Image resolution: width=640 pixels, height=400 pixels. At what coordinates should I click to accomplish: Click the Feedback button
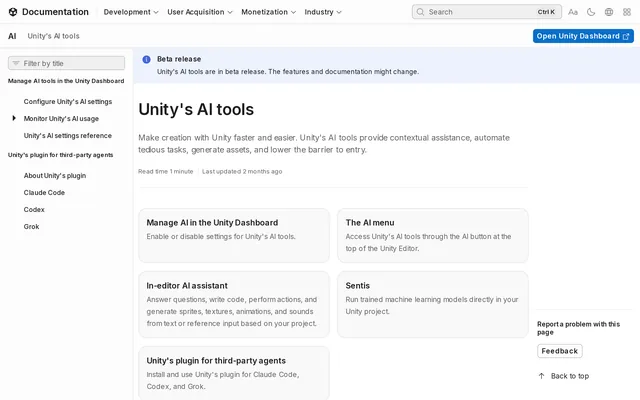[x=560, y=351]
